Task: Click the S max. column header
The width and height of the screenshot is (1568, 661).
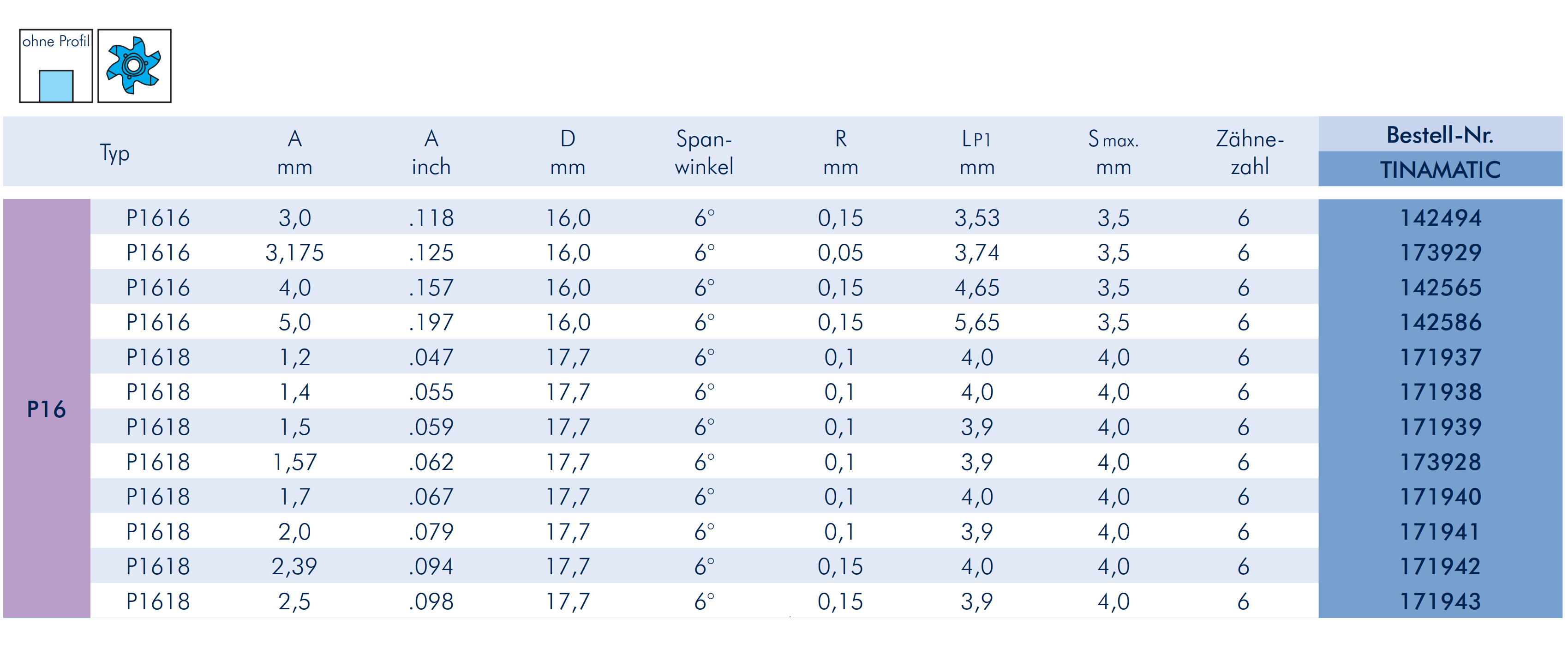Action: (x=1113, y=152)
